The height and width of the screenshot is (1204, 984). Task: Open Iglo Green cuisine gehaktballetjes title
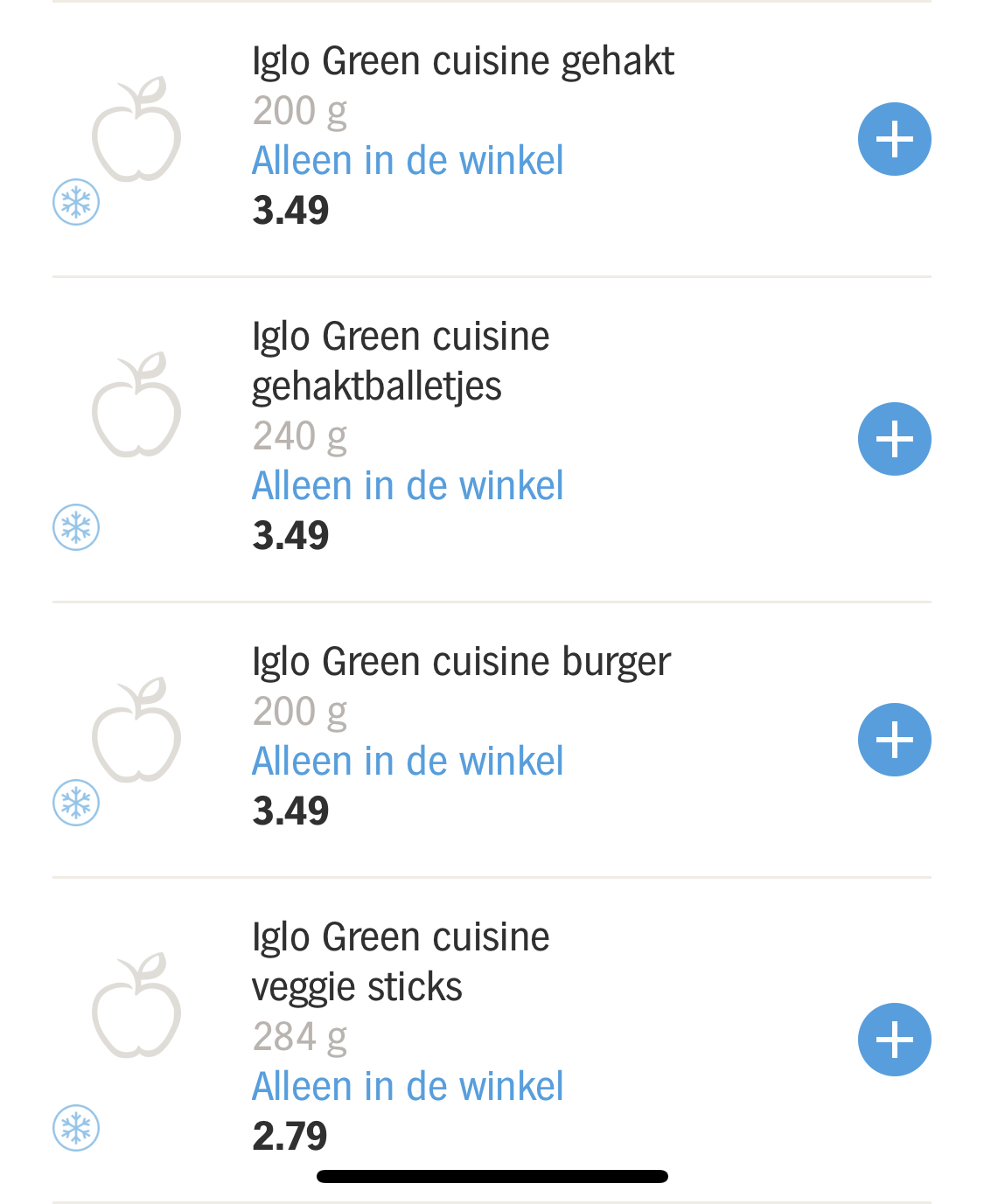tap(401, 361)
